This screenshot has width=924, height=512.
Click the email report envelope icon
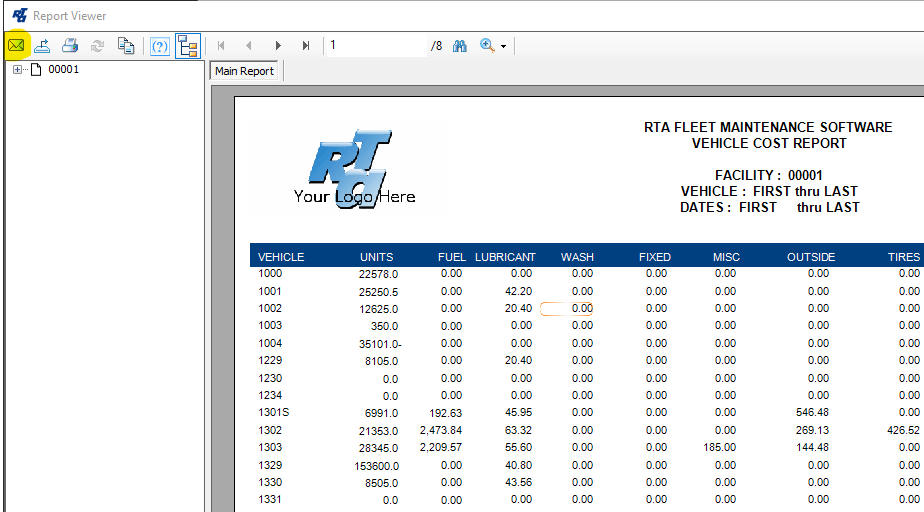(x=17, y=46)
